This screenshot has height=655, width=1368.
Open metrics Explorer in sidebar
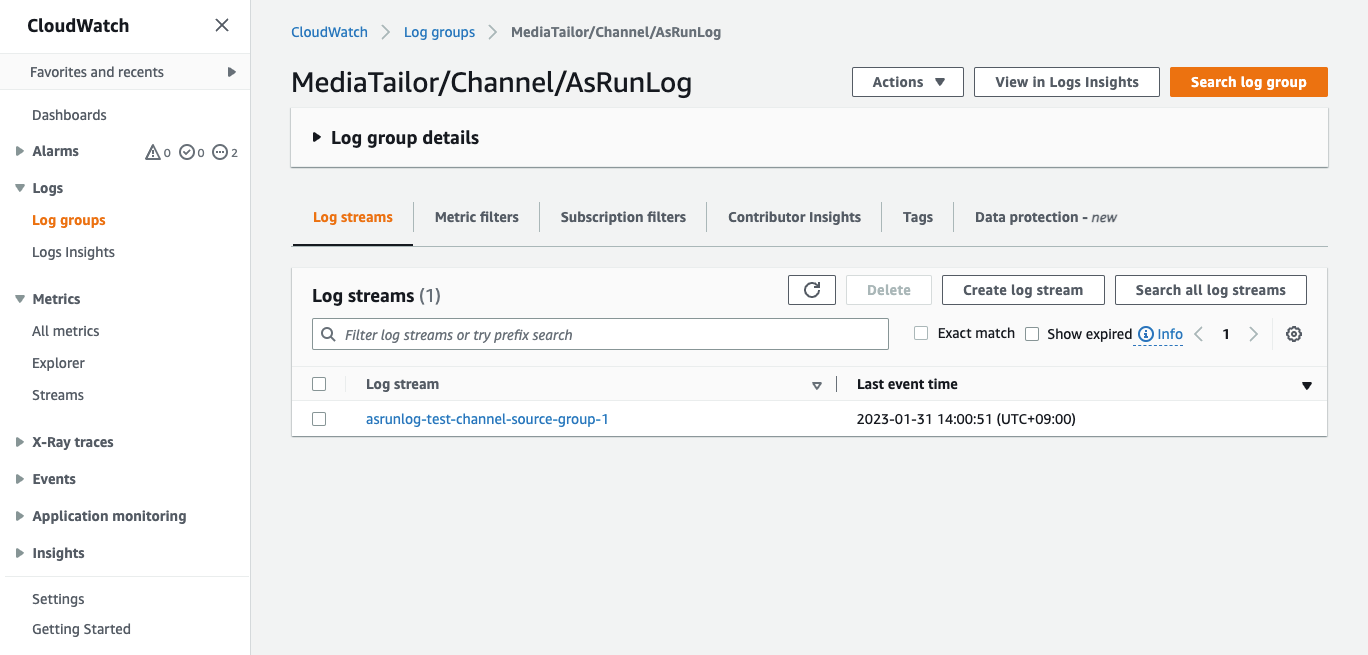point(58,363)
